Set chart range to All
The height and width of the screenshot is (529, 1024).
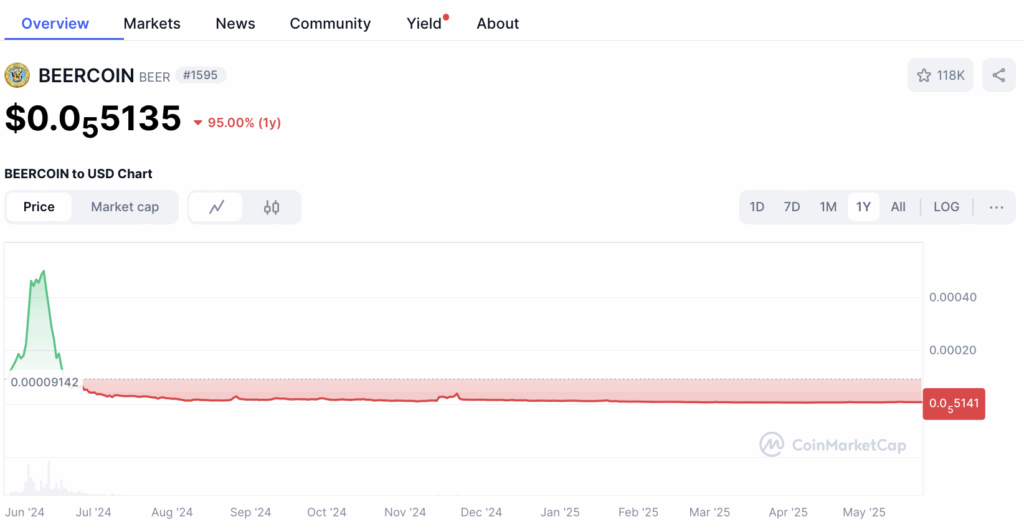[898, 207]
